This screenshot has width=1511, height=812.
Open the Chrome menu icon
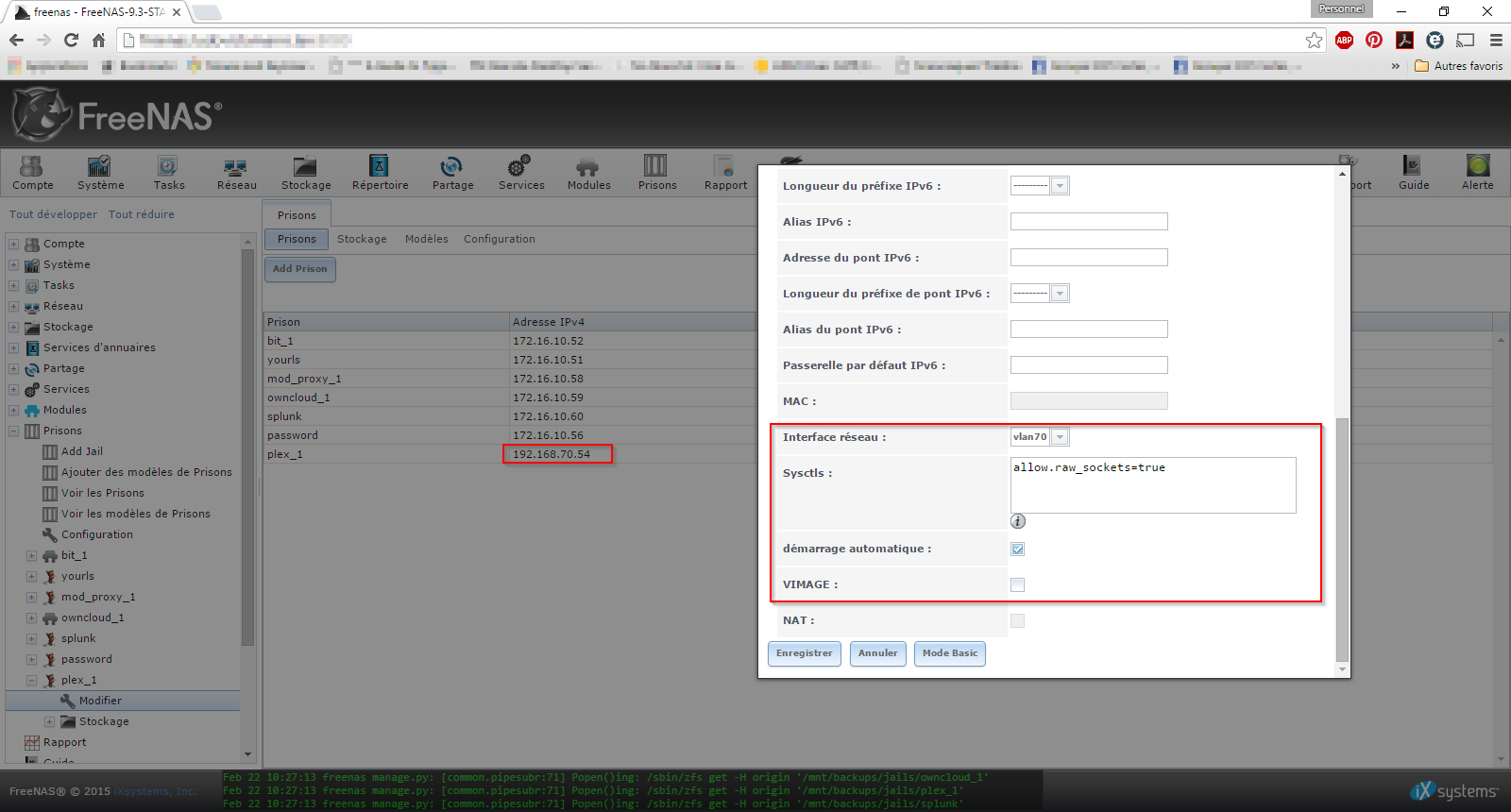coord(1496,40)
